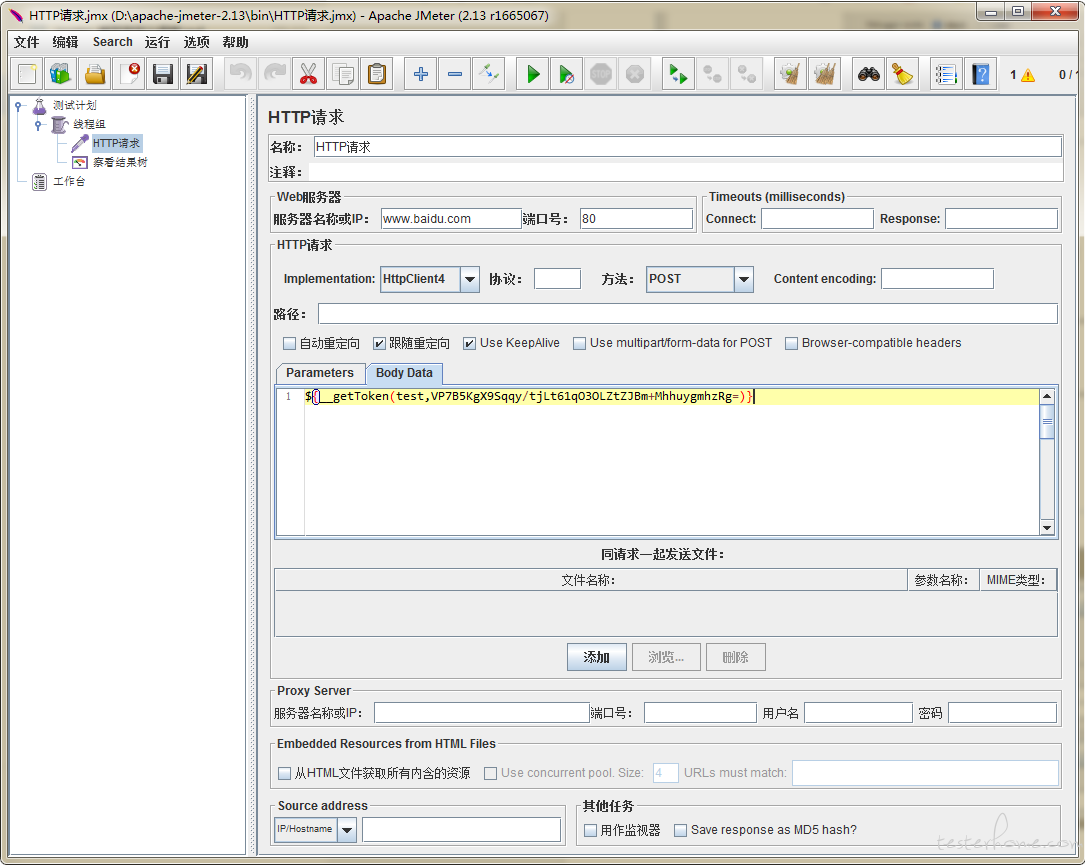Open the IP/Hostname source address dropdown

point(347,830)
